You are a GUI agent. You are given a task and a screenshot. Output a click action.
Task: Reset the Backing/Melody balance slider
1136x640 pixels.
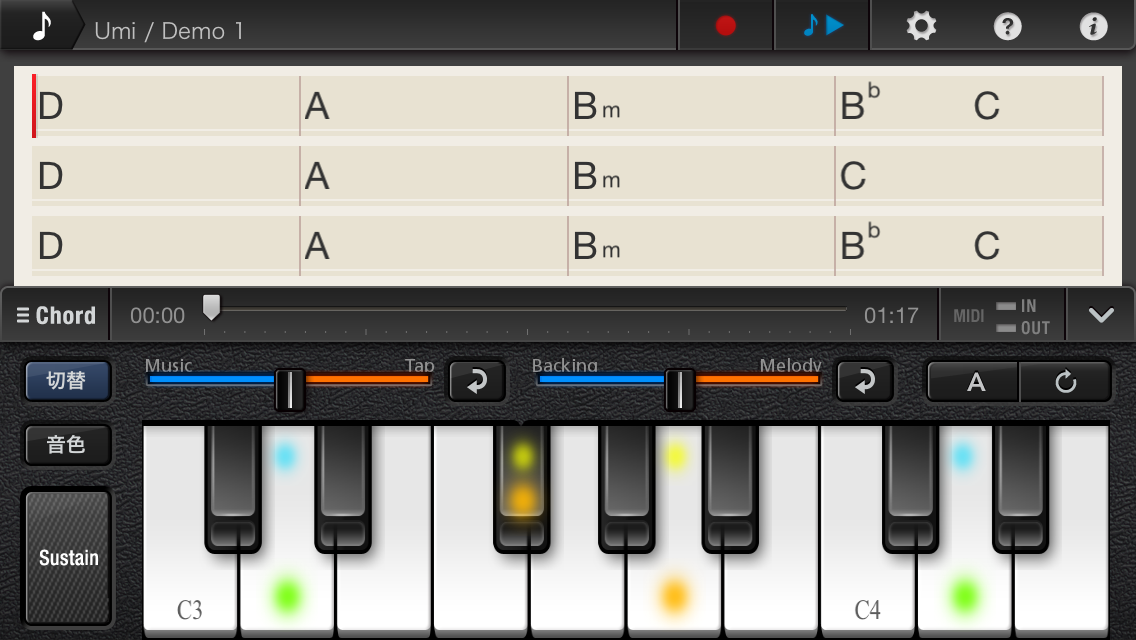tap(865, 381)
